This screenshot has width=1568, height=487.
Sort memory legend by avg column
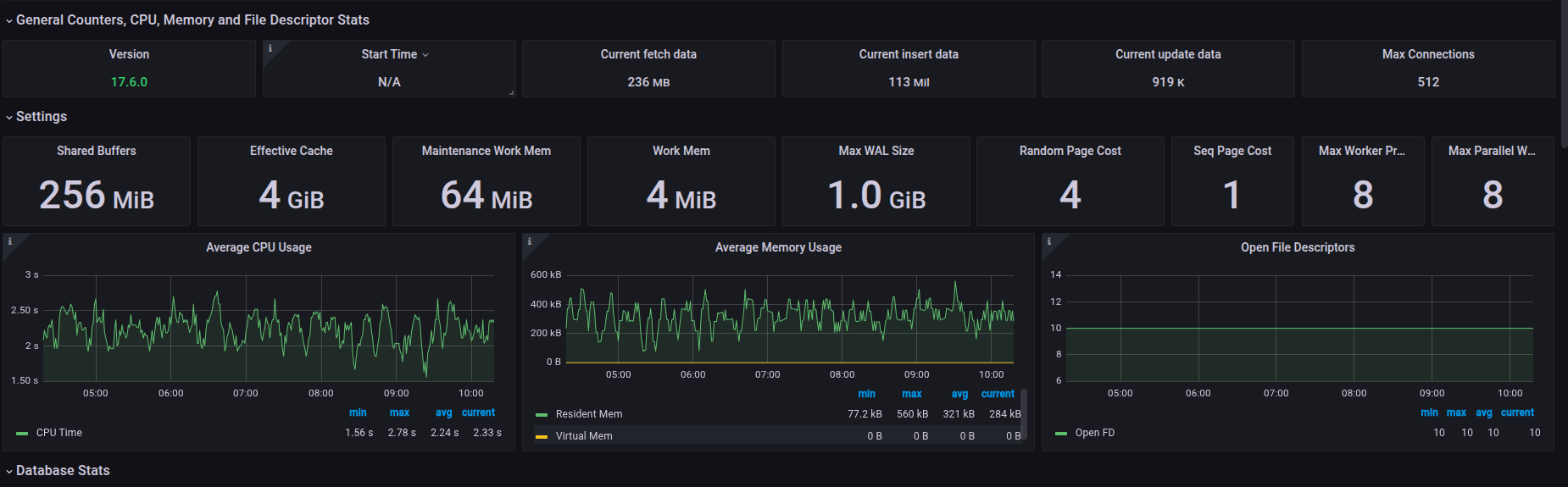coord(959,394)
